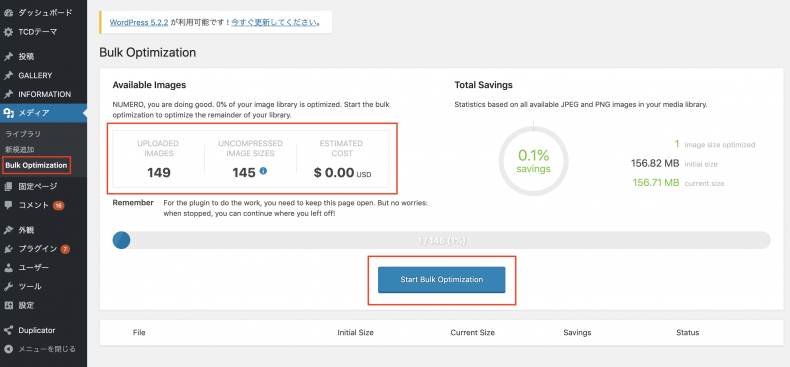The width and height of the screenshot is (790, 367).
Task: Click the wrench icon beside ツール
Action: [x=8, y=286]
